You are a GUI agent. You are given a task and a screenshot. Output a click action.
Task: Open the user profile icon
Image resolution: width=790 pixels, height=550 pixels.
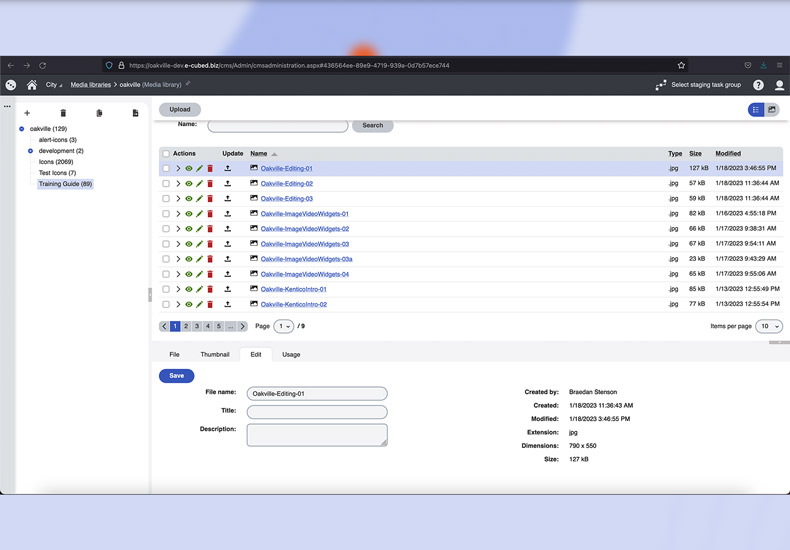coord(779,85)
